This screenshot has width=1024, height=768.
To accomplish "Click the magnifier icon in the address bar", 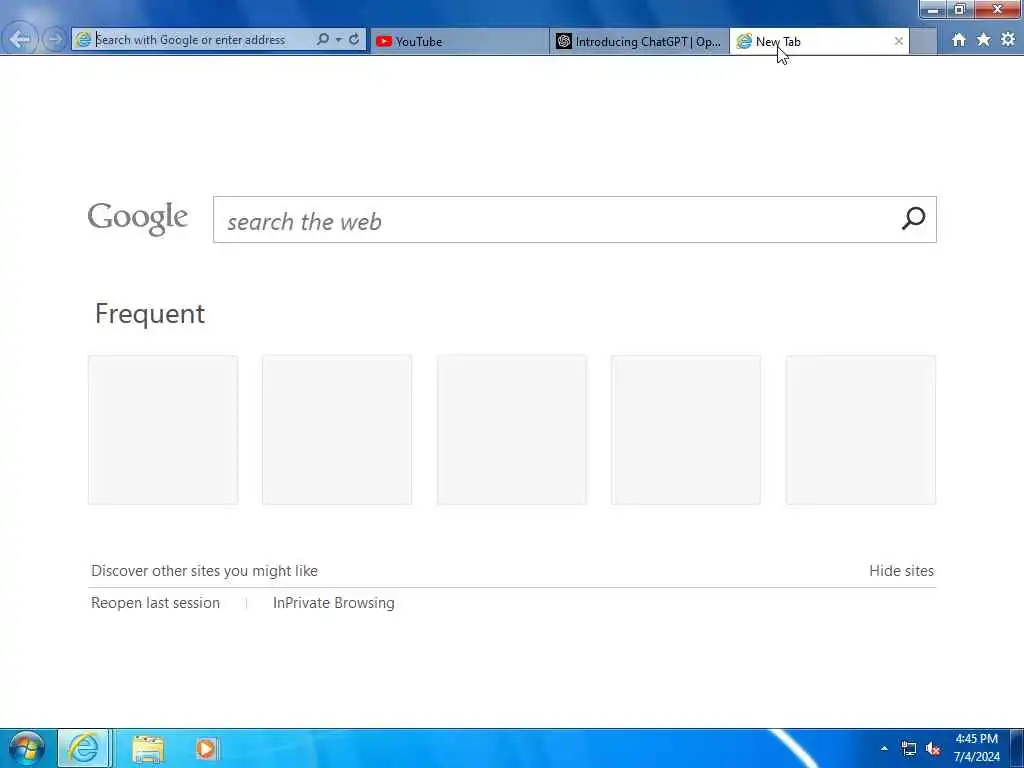I will (323, 39).
